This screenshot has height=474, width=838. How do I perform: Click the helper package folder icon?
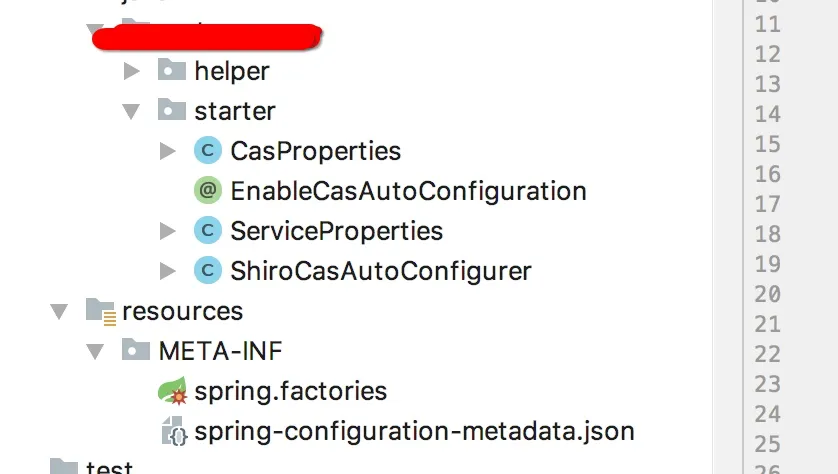click(x=172, y=71)
